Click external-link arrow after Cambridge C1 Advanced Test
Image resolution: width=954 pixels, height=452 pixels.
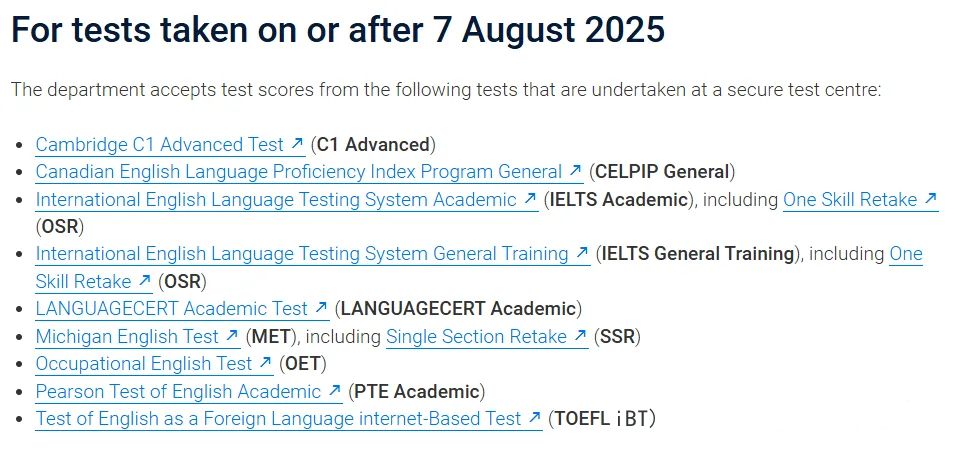point(297,145)
